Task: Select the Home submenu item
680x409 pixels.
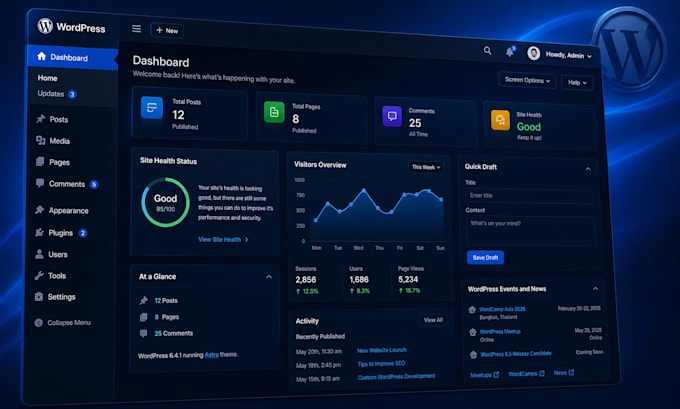Action: click(x=47, y=78)
